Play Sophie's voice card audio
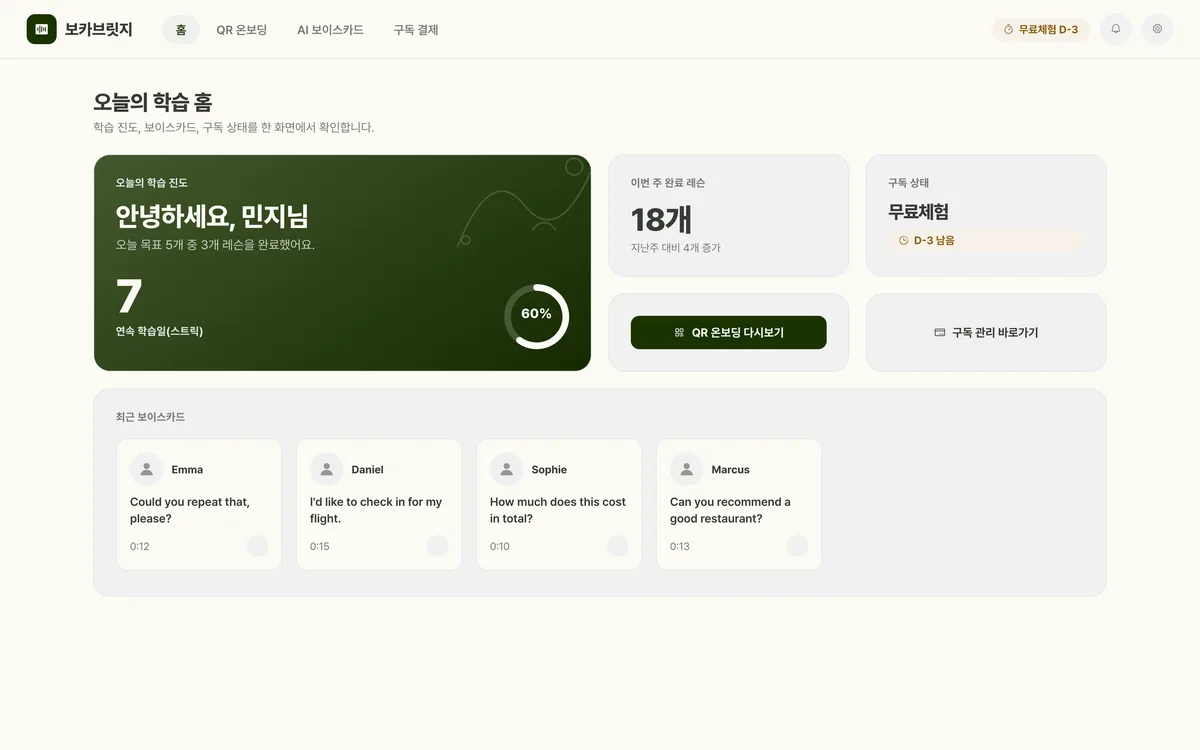1200x750 pixels. 618,546
